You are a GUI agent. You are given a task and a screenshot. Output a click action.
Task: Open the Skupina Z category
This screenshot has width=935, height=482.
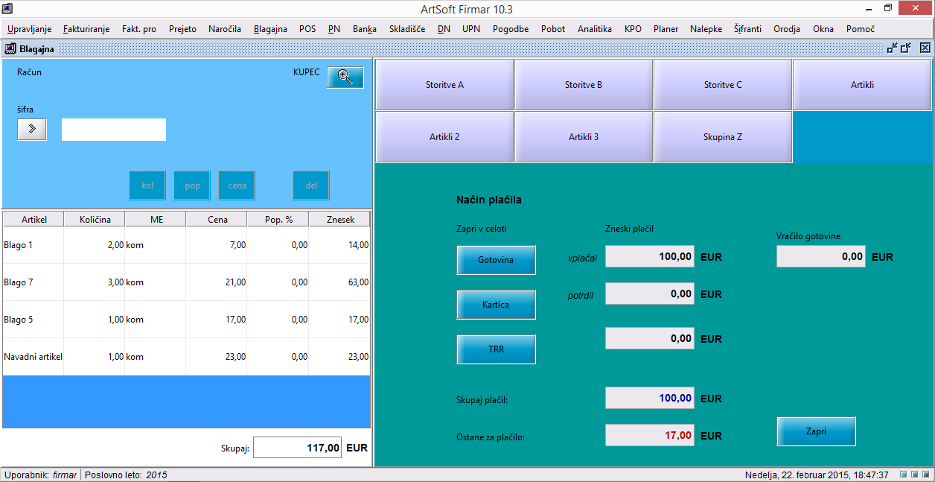point(722,137)
